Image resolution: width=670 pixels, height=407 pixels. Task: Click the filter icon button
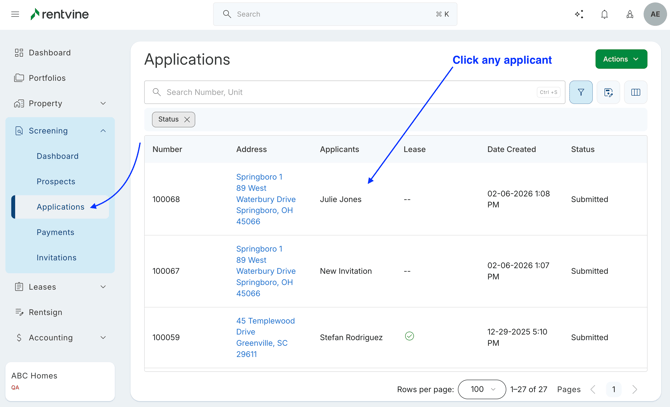point(581,92)
